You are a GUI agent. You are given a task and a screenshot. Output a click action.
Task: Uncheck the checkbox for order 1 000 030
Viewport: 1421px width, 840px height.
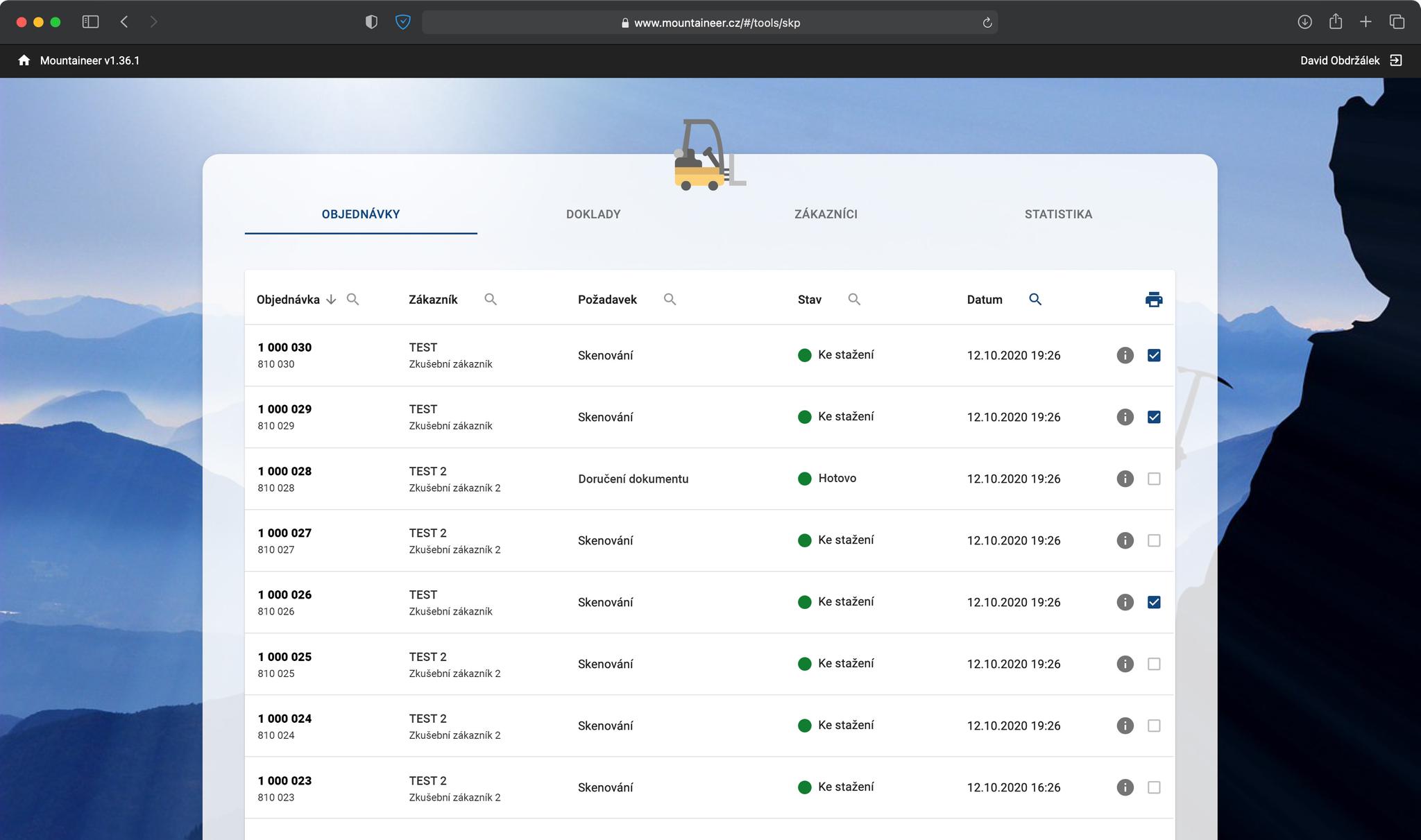[1154, 355]
